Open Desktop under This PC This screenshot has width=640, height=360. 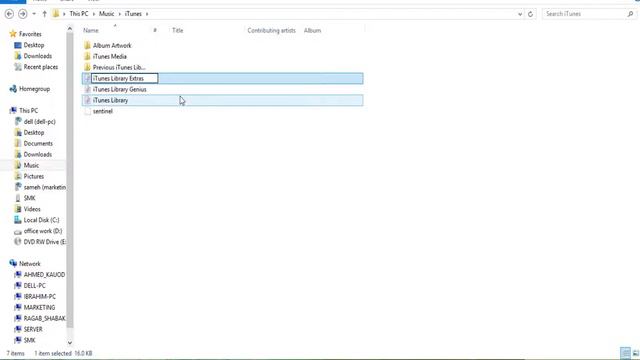click(x=33, y=133)
